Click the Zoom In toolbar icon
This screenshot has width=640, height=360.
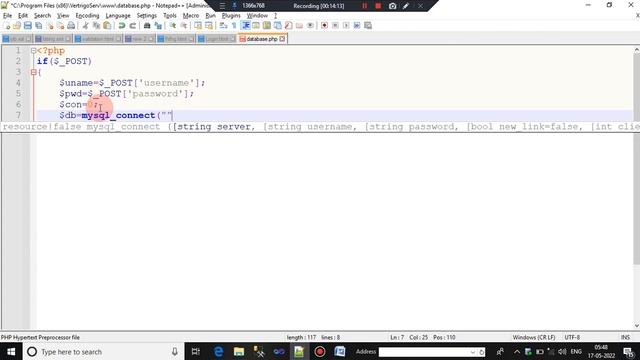click(172, 25)
